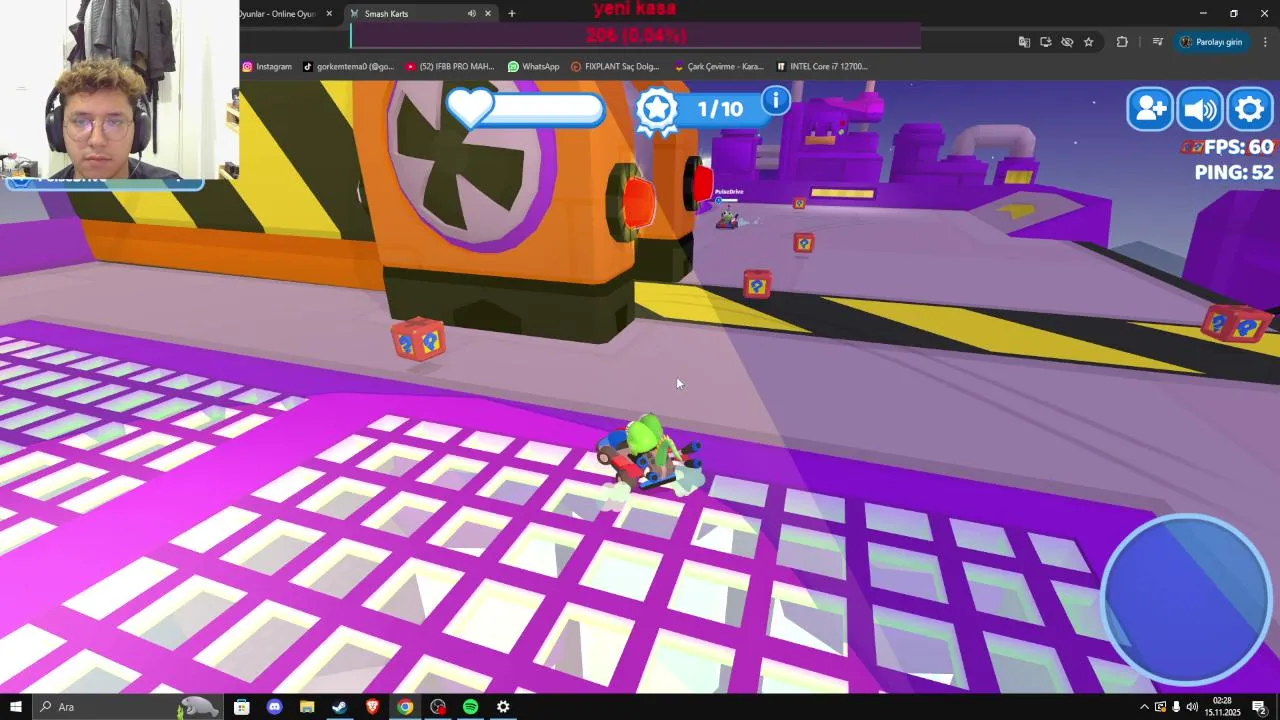Close the Oyunlar - Online Oyun tab

(x=329, y=13)
